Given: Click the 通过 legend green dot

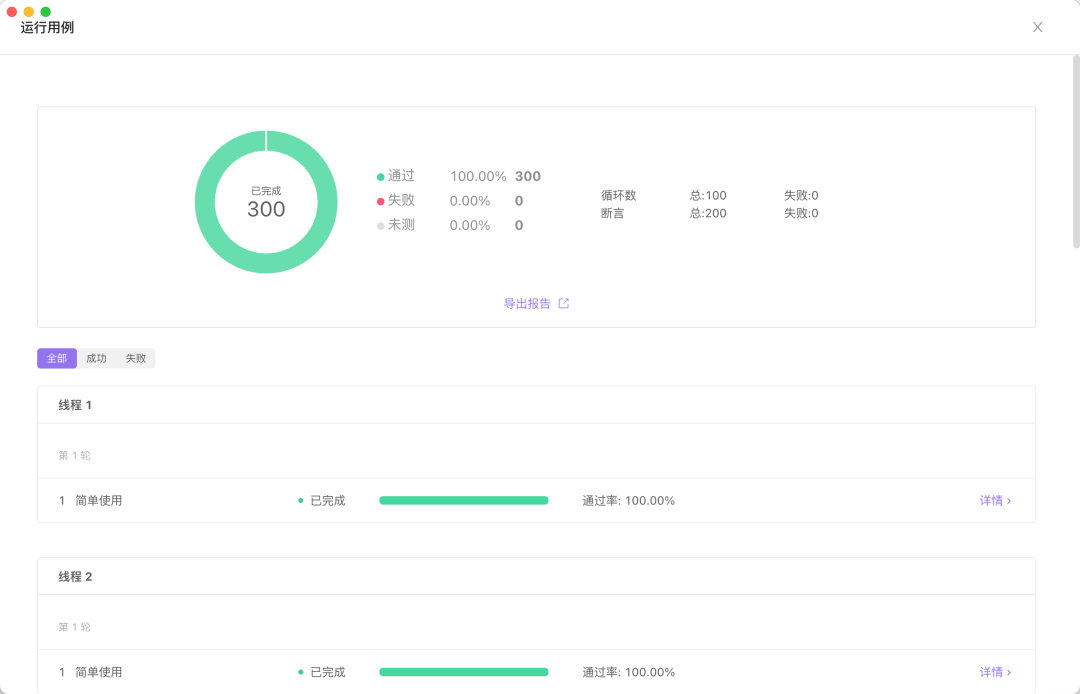Looking at the screenshot, I should click(x=380, y=177).
